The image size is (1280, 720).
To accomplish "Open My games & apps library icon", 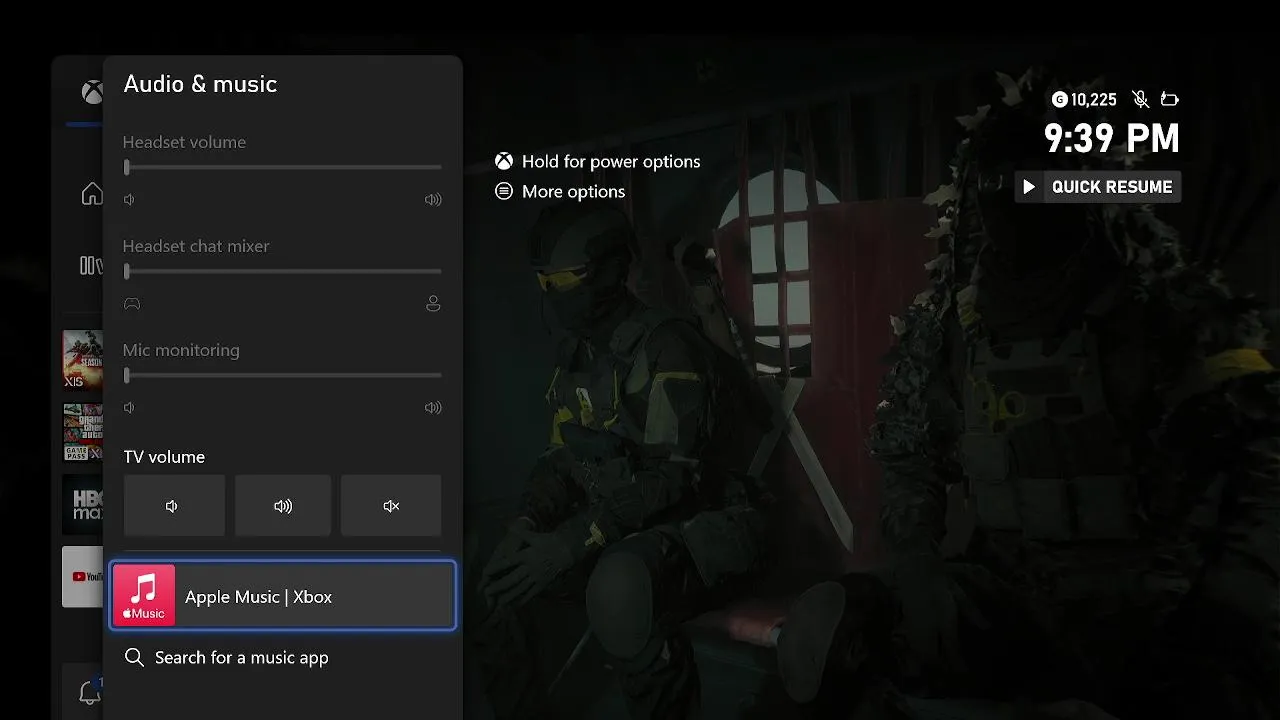I will pyautogui.click(x=91, y=265).
